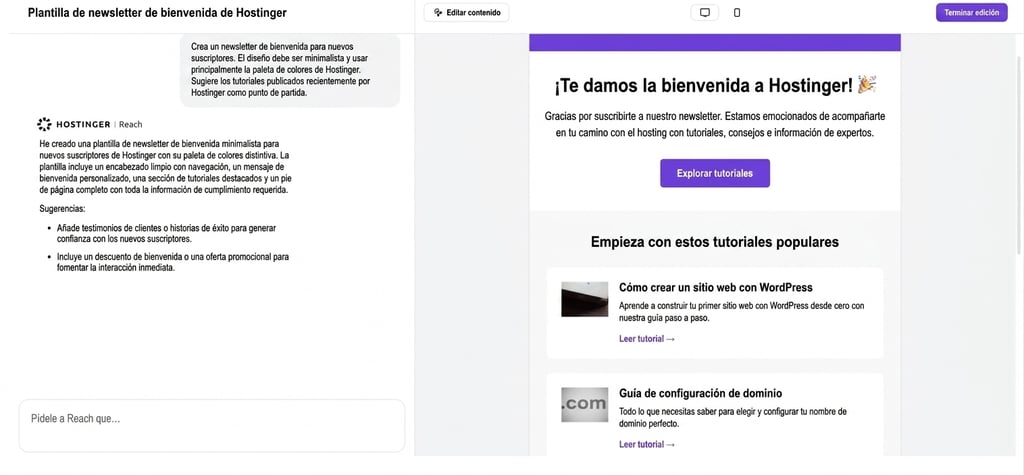Open Leer tutorial link under domain guide
The image size is (1024, 475).
point(647,444)
